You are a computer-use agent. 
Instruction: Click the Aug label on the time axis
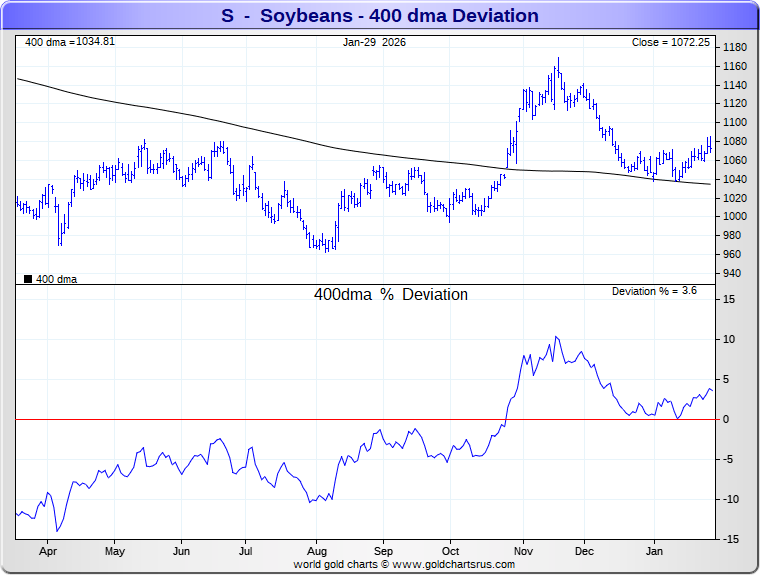(316, 551)
